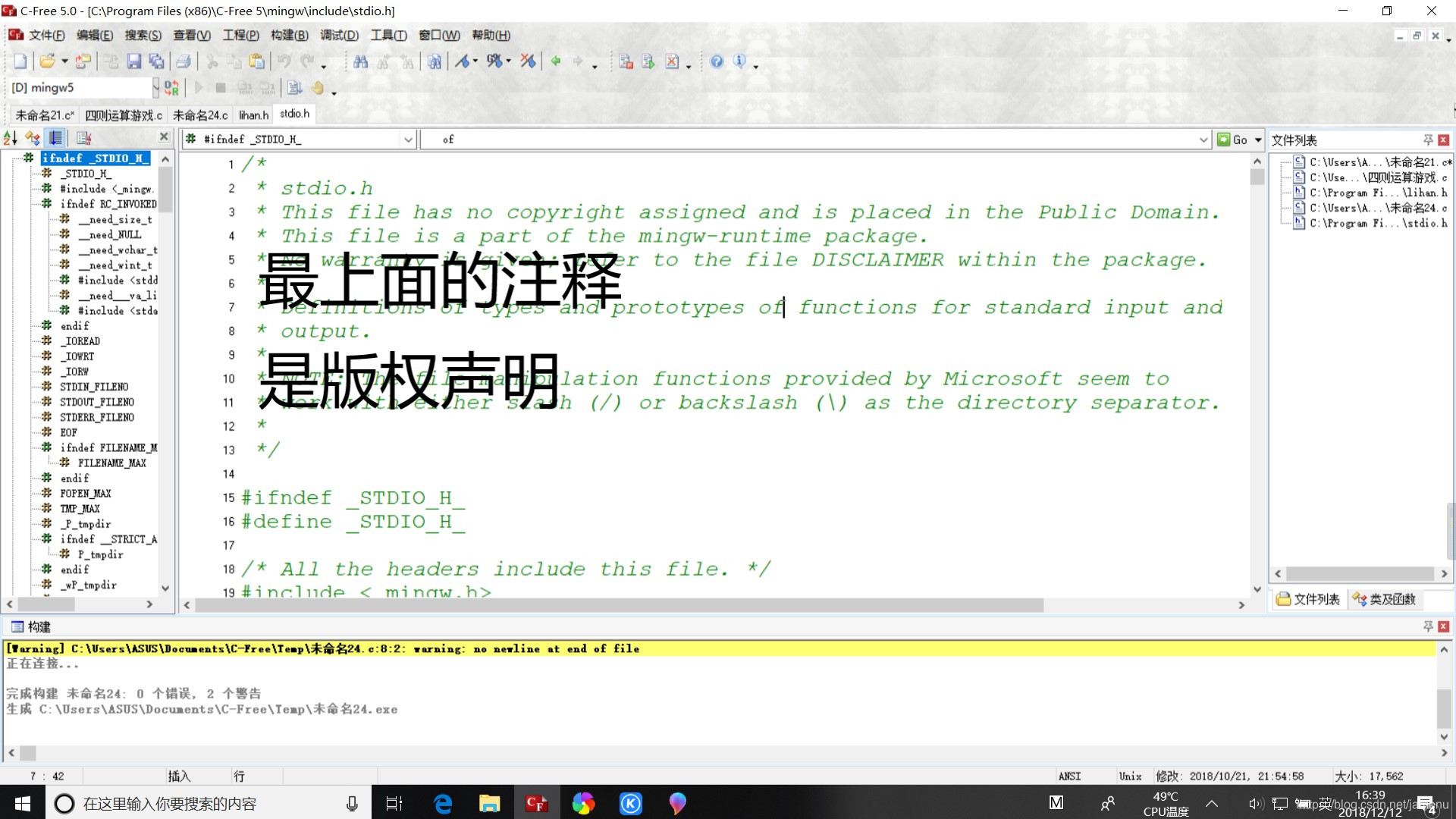Click the editor vertical scrollbar thumb

1257,177
